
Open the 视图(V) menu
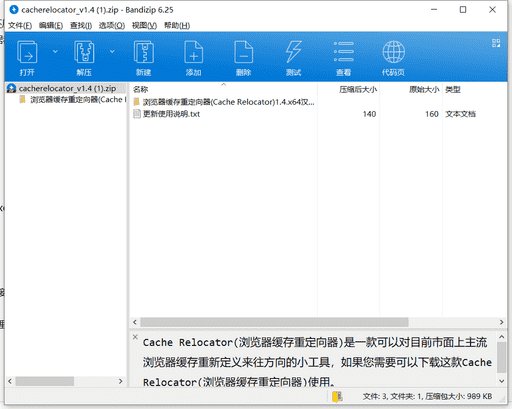(x=144, y=25)
